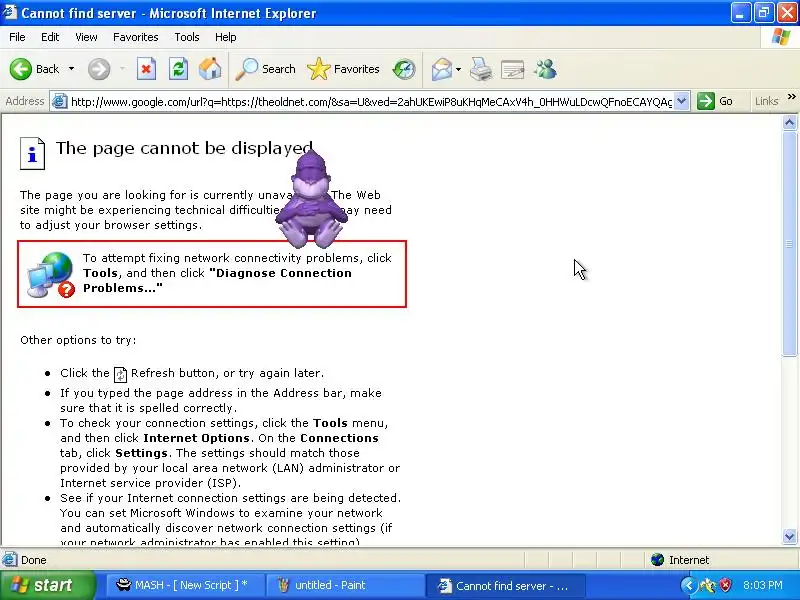Go to the Home page icon

pyautogui.click(x=210, y=69)
